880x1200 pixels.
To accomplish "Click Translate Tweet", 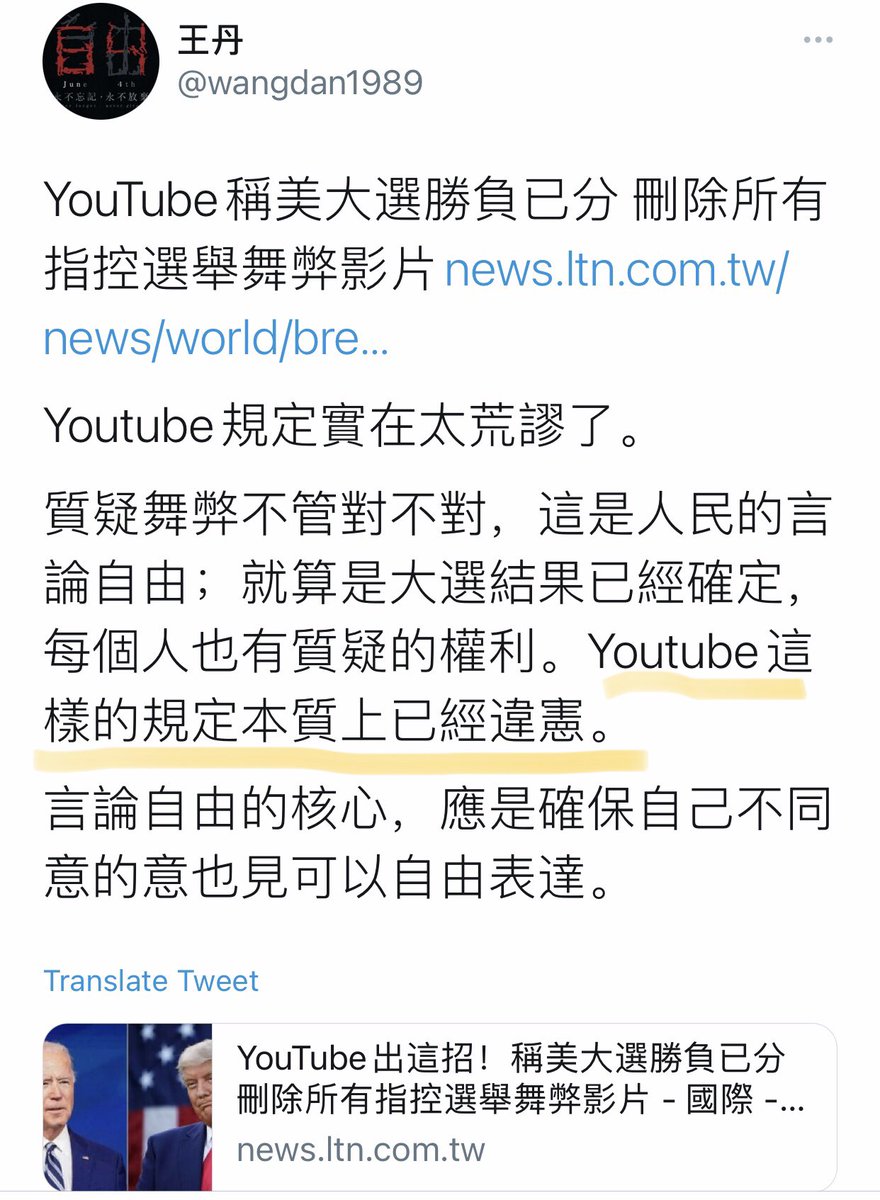I will [x=151, y=980].
